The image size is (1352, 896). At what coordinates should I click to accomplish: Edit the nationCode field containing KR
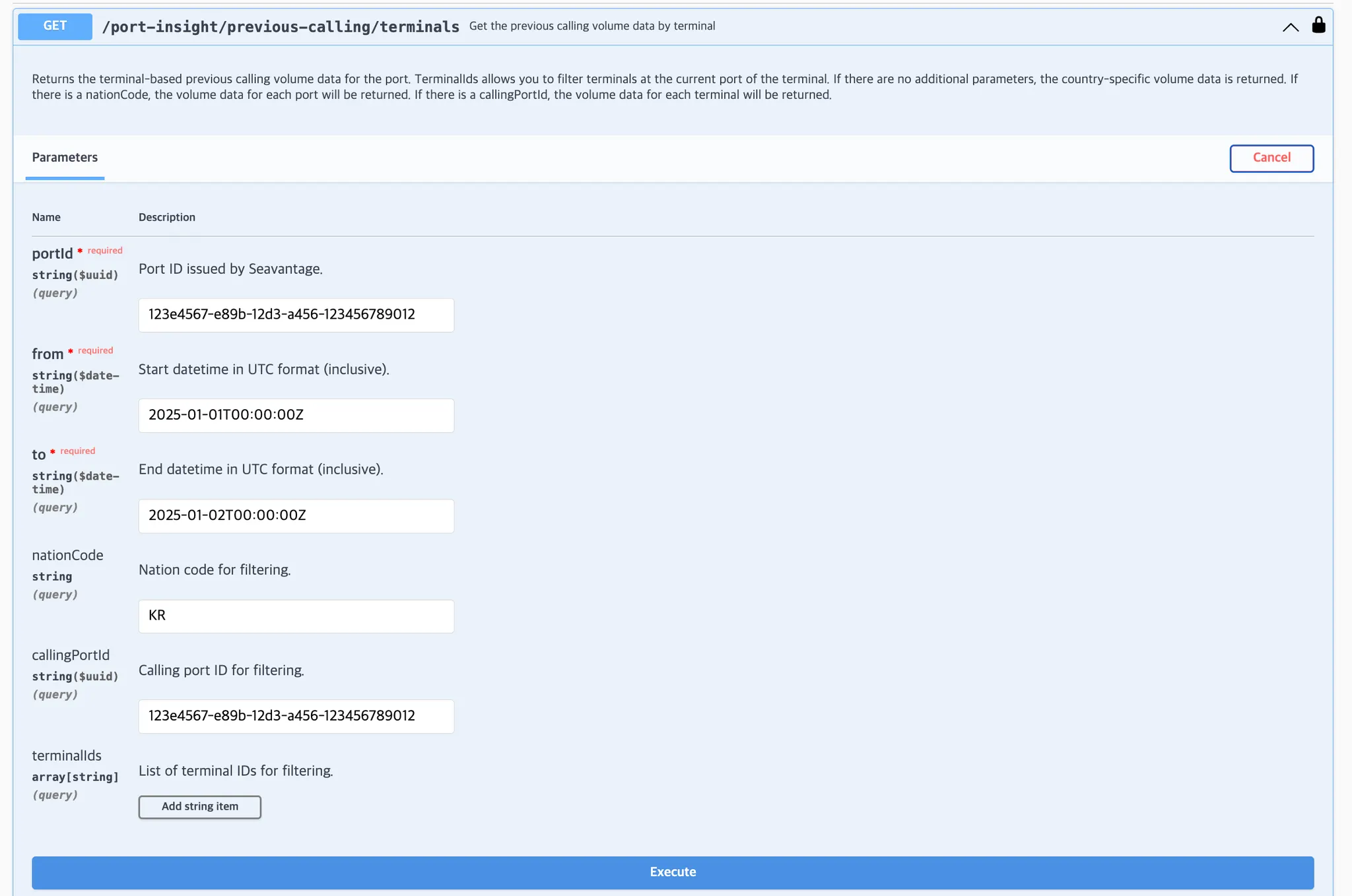point(296,616)
